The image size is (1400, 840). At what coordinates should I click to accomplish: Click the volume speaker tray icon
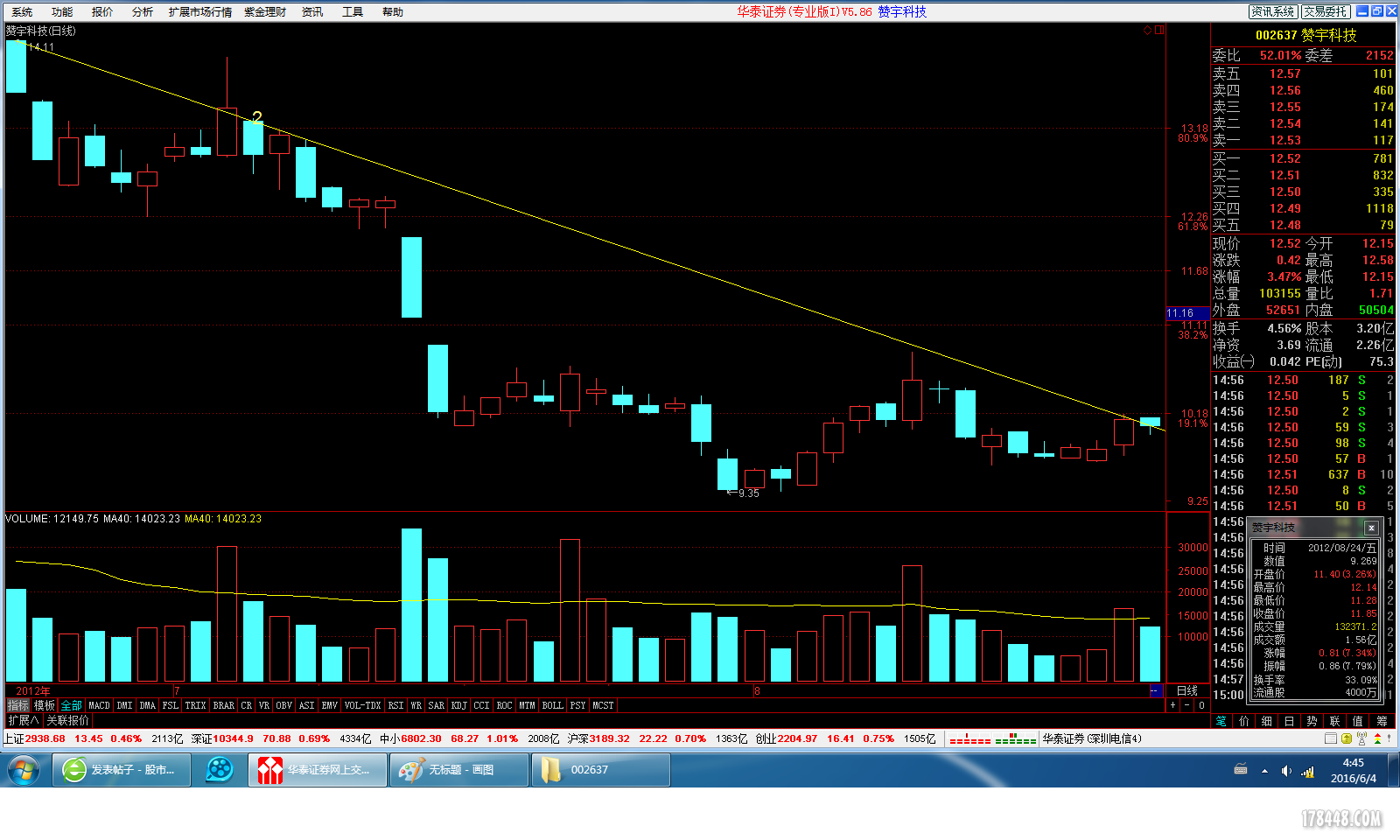point(1285,771)
